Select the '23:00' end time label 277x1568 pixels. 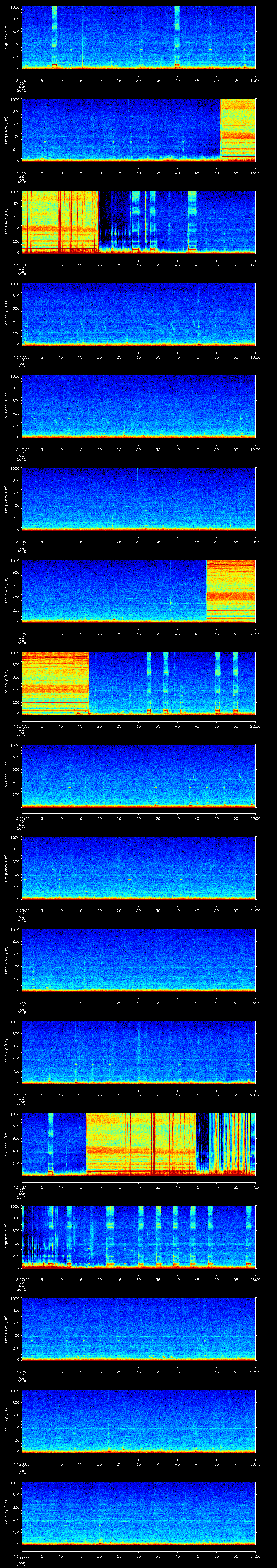255,818
